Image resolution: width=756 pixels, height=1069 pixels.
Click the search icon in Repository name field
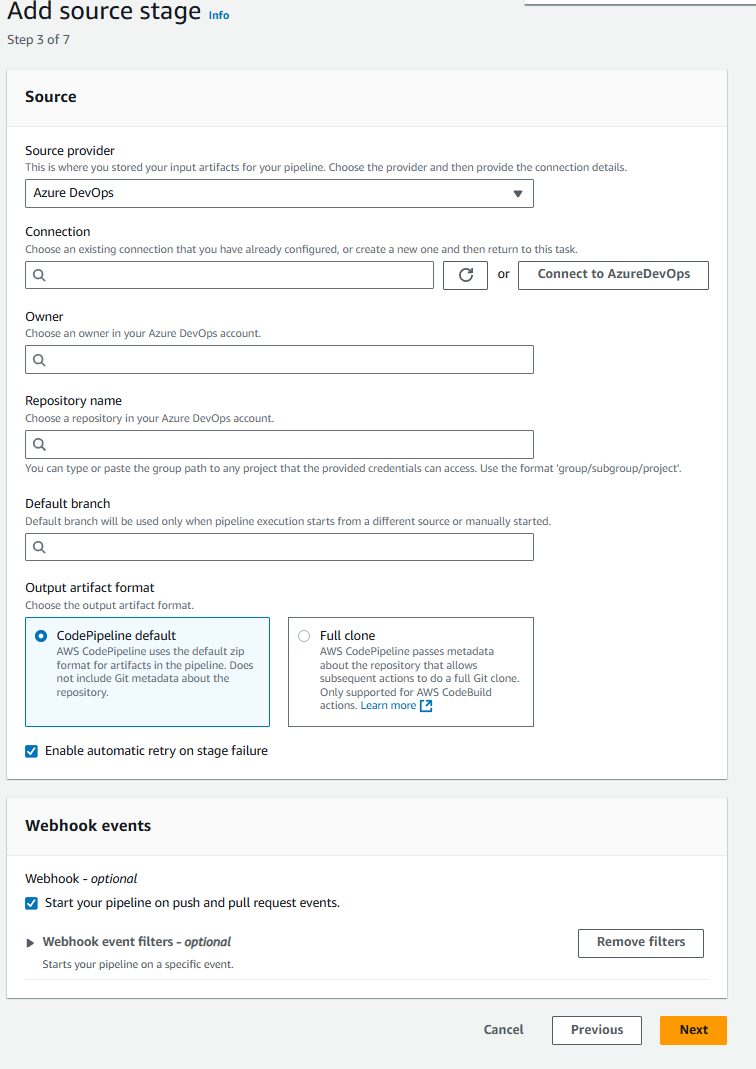(38, 444)
